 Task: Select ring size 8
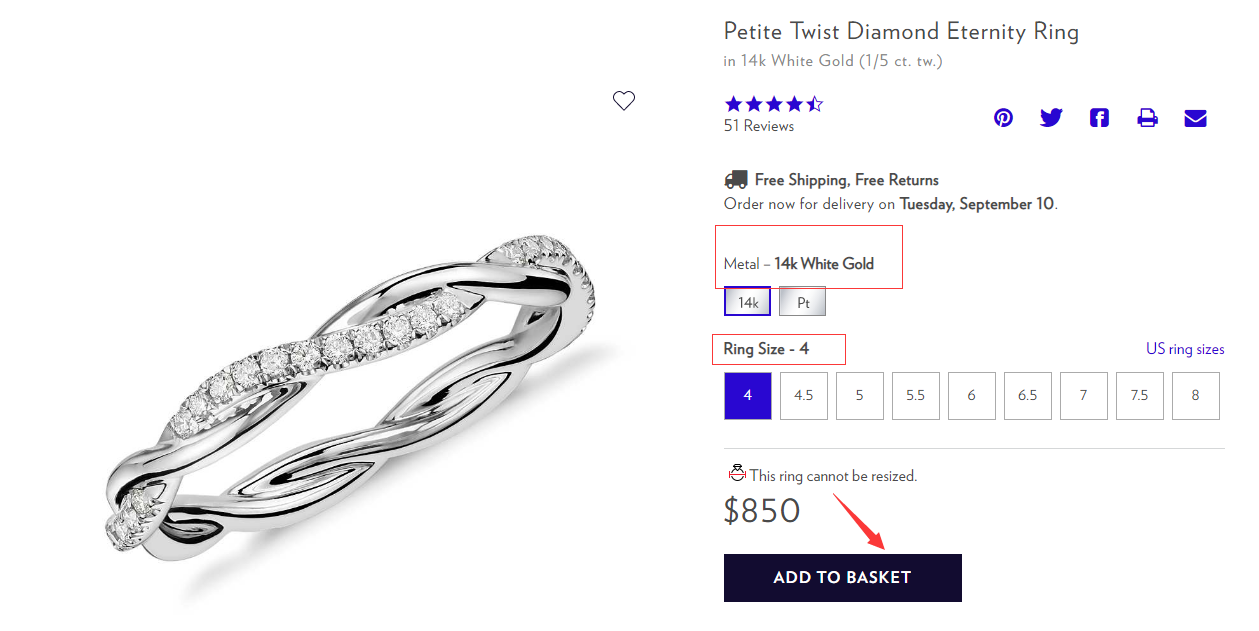(x=1195, y=395)
